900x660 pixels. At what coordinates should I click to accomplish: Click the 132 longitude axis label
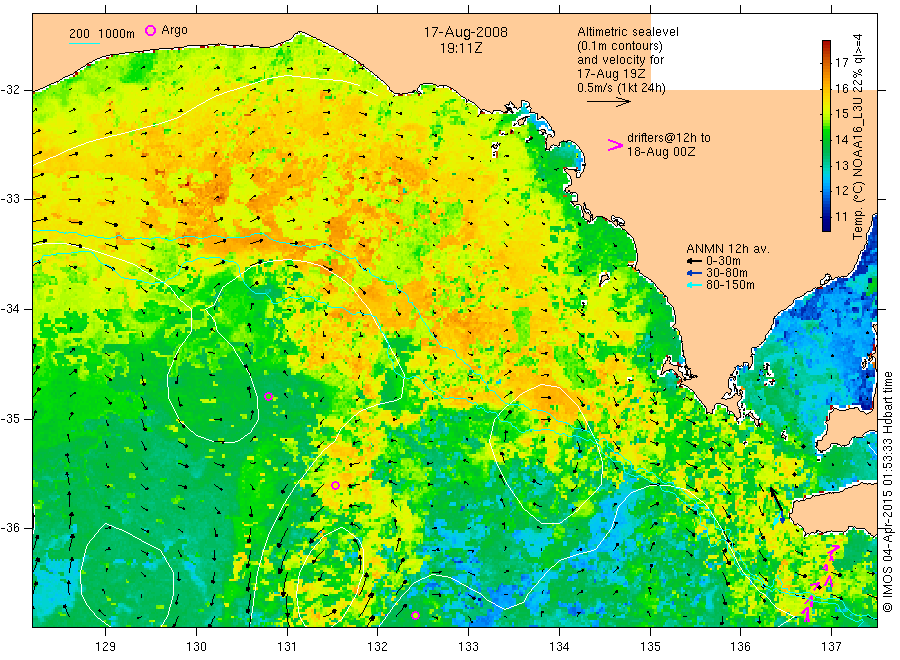click(x=378, y=647)
